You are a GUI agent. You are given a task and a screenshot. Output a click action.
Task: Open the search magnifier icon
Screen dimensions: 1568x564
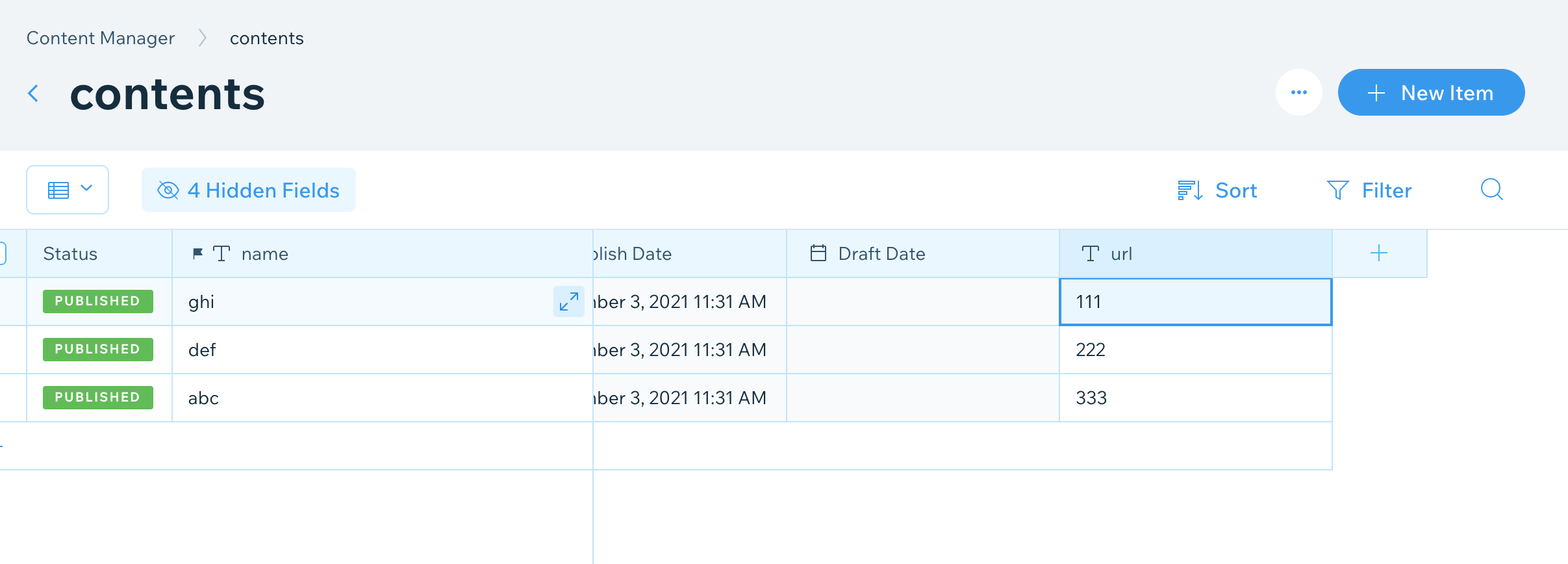[1491, 190]
